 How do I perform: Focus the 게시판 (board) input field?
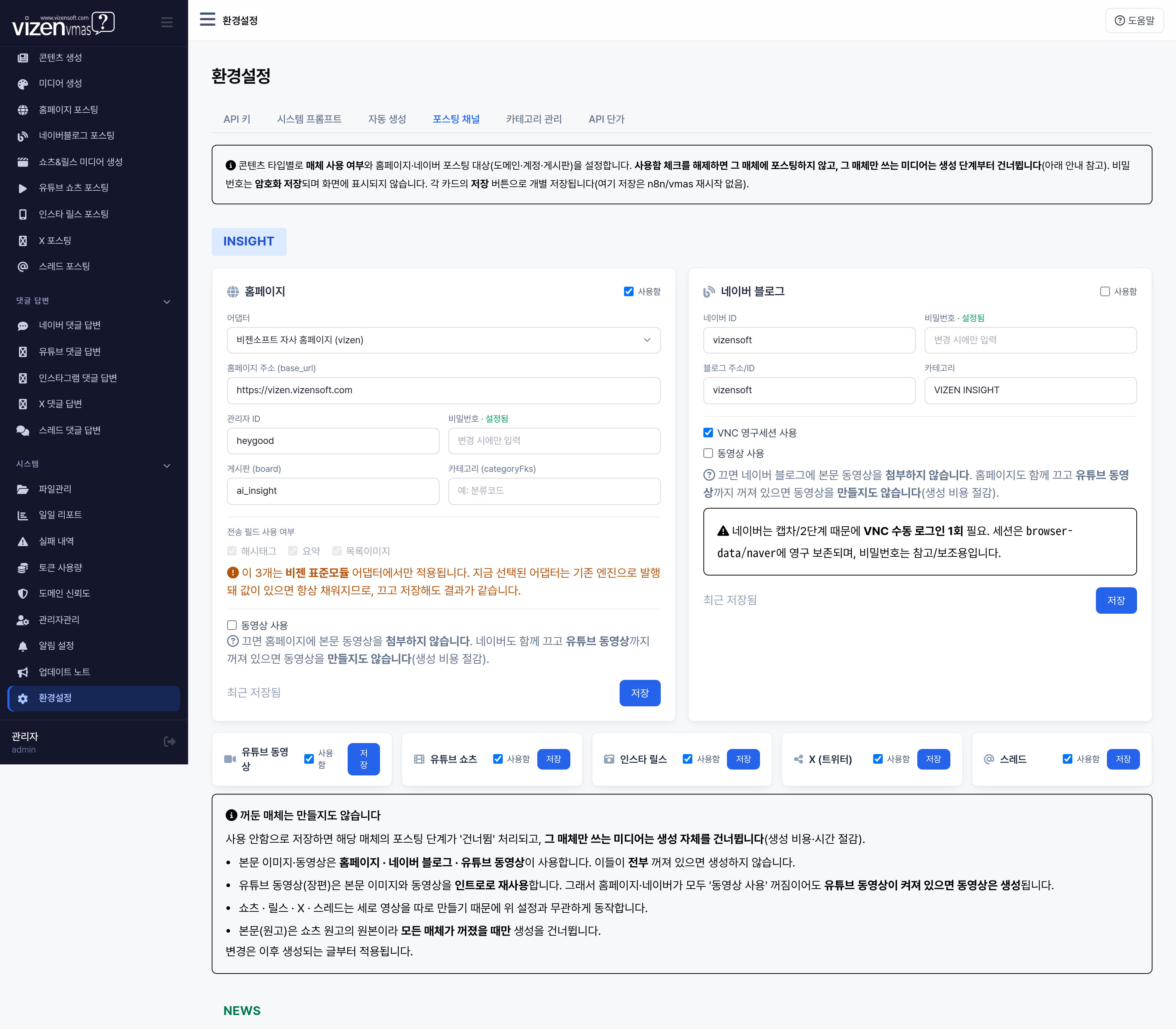333,491
